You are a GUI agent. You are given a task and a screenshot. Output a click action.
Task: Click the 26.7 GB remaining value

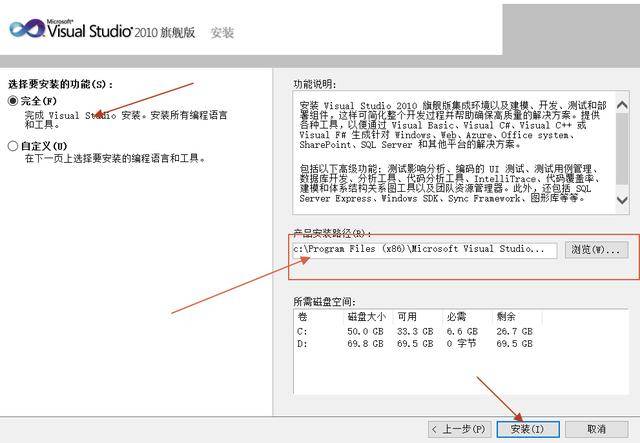pos(514,332)
